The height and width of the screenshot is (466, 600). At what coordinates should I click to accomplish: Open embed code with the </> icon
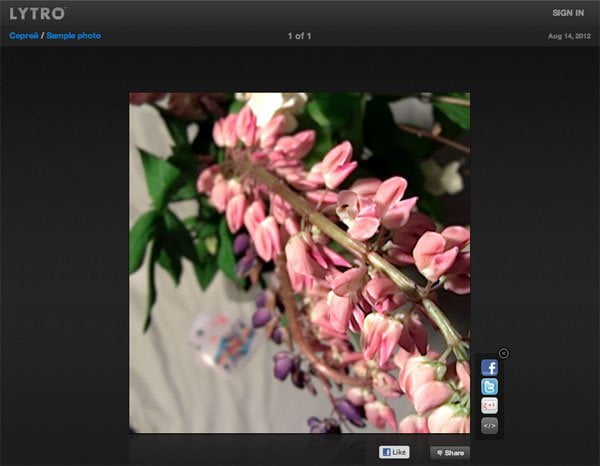click(489, 425)
